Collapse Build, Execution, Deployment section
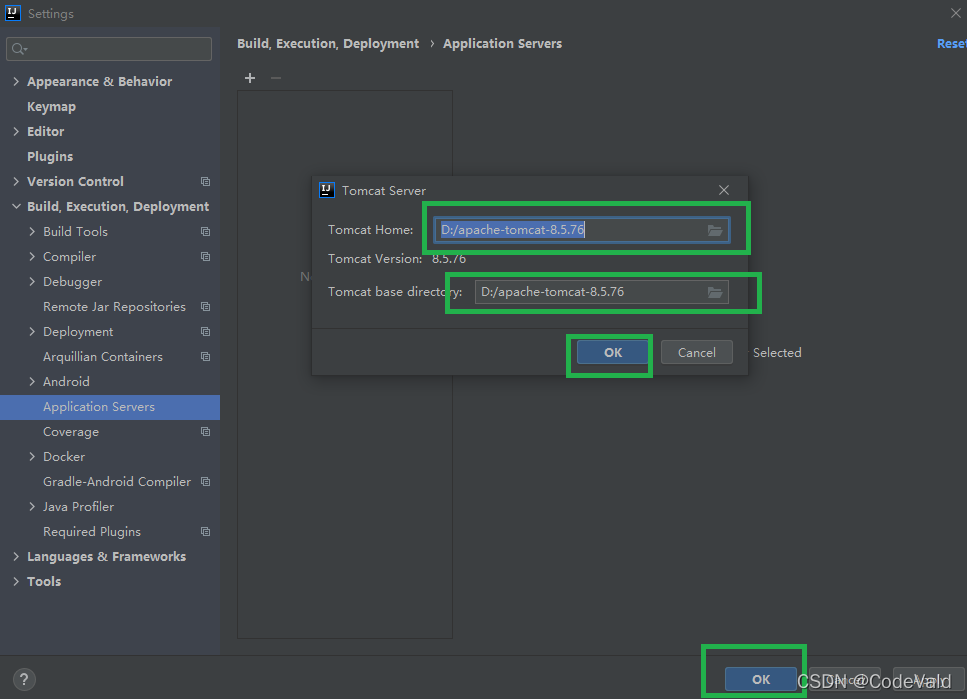 click(16, 207)
